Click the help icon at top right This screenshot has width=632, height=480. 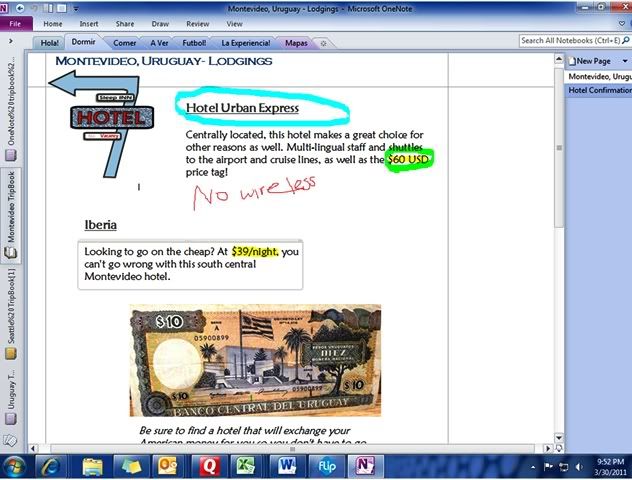tap(630, 24)
